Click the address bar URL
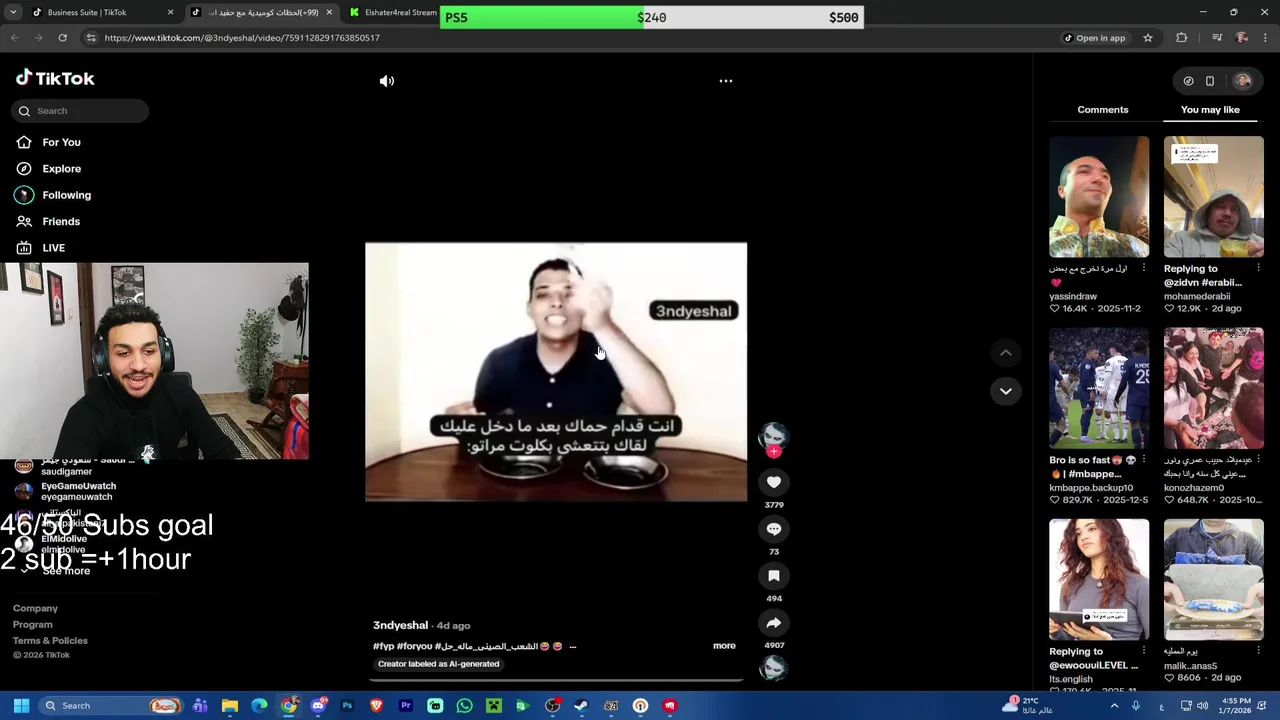The height and width of the screenshot is (720, 1280). 242,38
